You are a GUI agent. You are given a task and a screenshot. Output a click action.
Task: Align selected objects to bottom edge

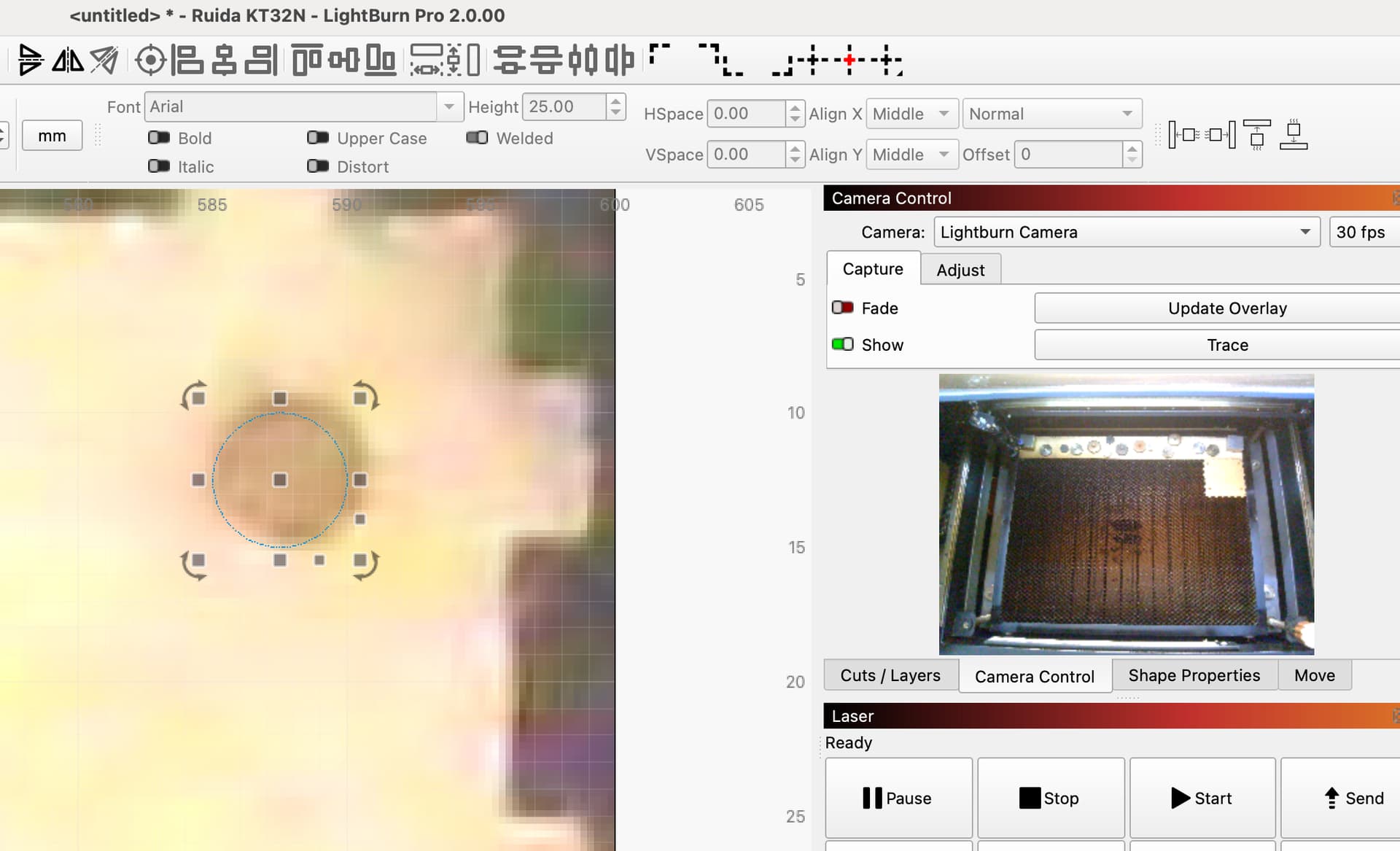coord(380,60)
